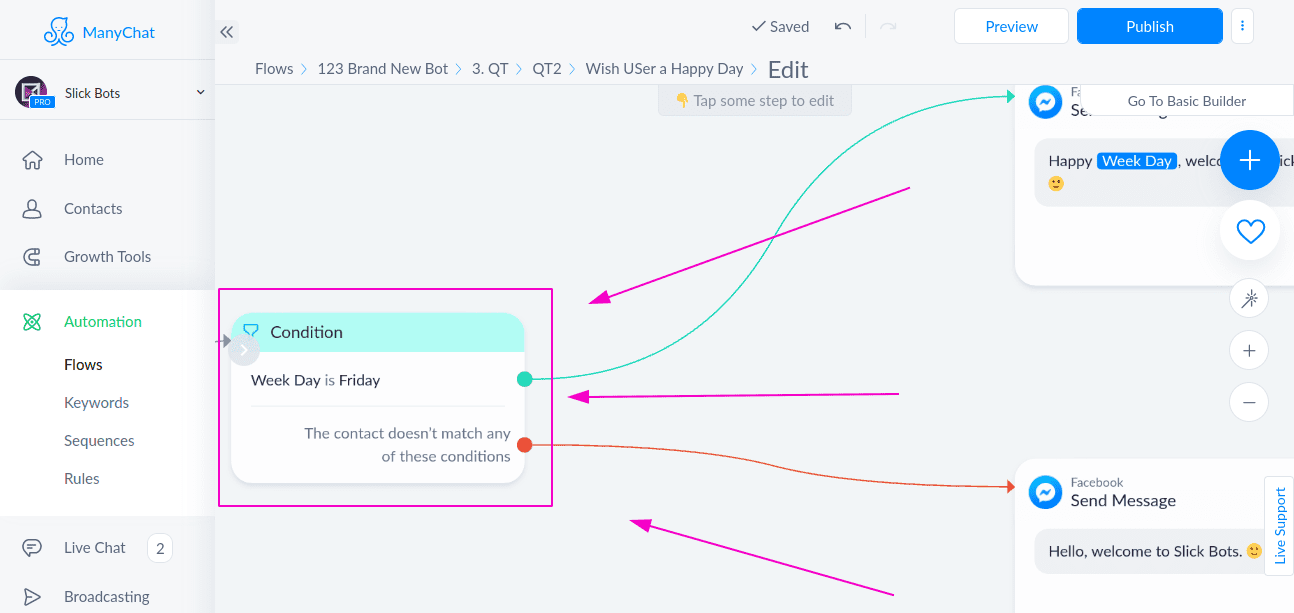Expand the Condition node side arrow
The image size is (1294, 613).
244,350
